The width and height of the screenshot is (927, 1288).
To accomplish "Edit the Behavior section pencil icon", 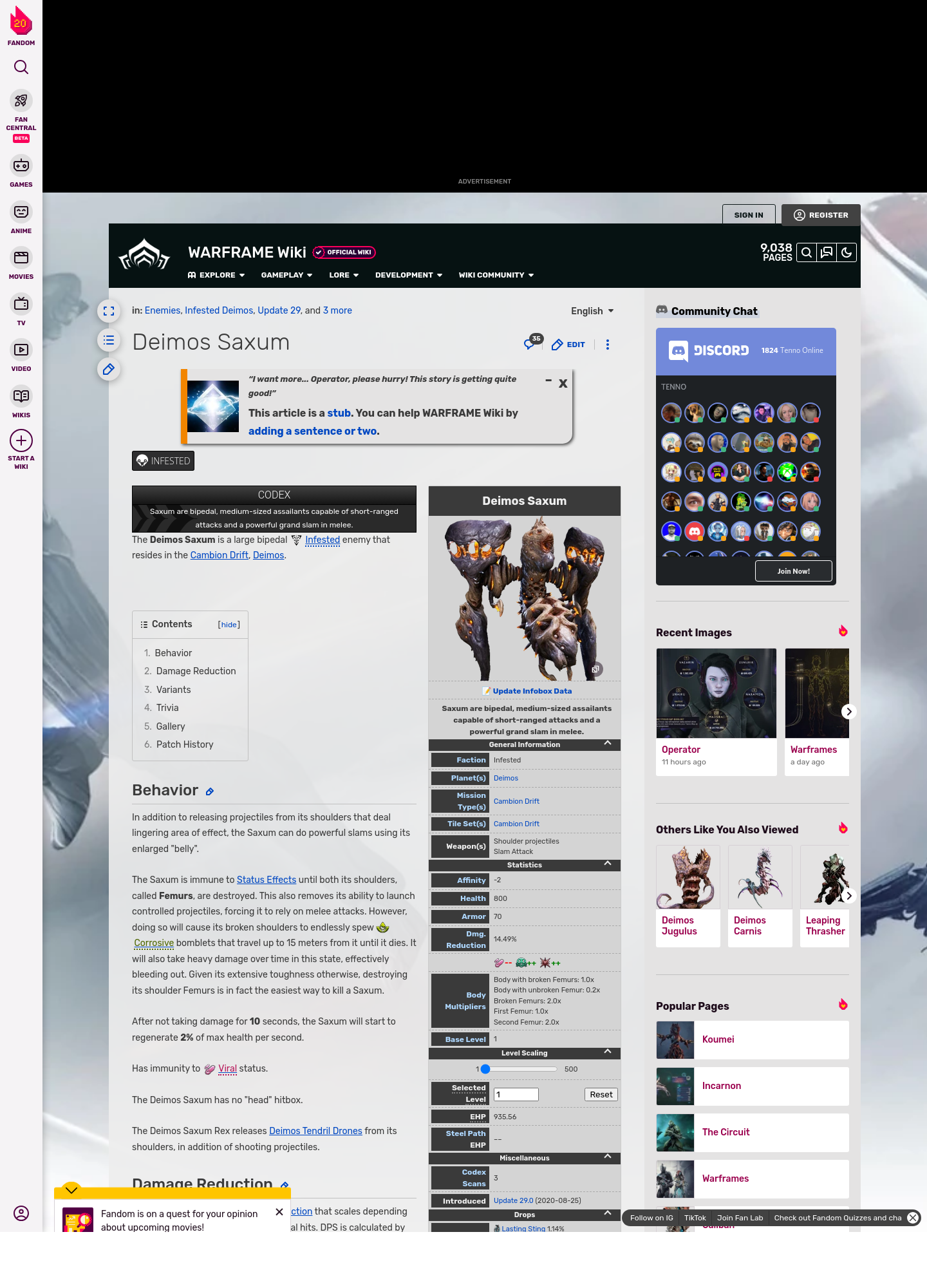I will click(x=210, y=792).
